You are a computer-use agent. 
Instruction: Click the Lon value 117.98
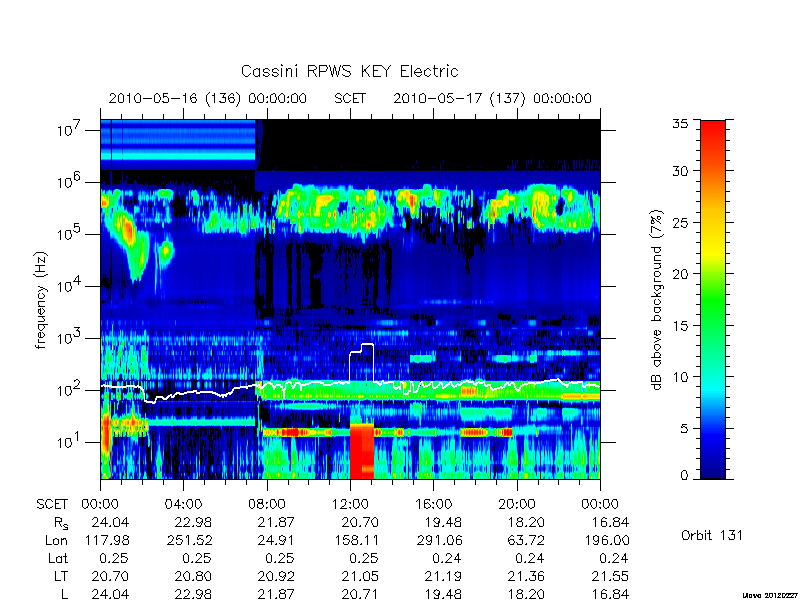pyautogui.click(x=107, y=540)
